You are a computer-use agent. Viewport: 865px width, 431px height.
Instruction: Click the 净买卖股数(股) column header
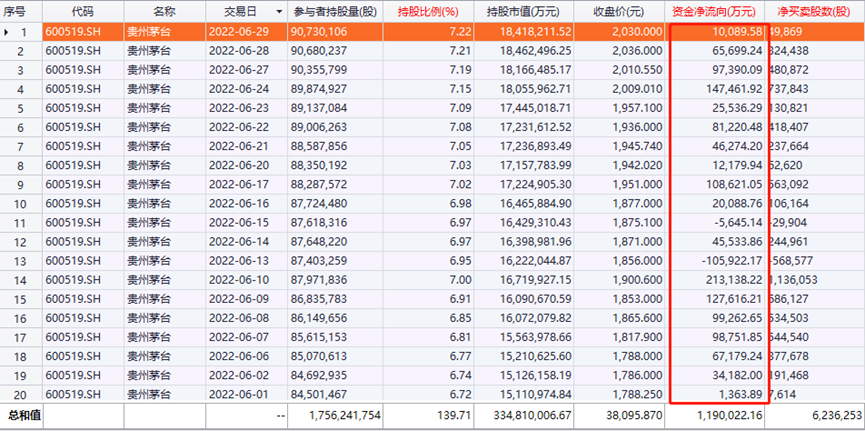[814, 11]
